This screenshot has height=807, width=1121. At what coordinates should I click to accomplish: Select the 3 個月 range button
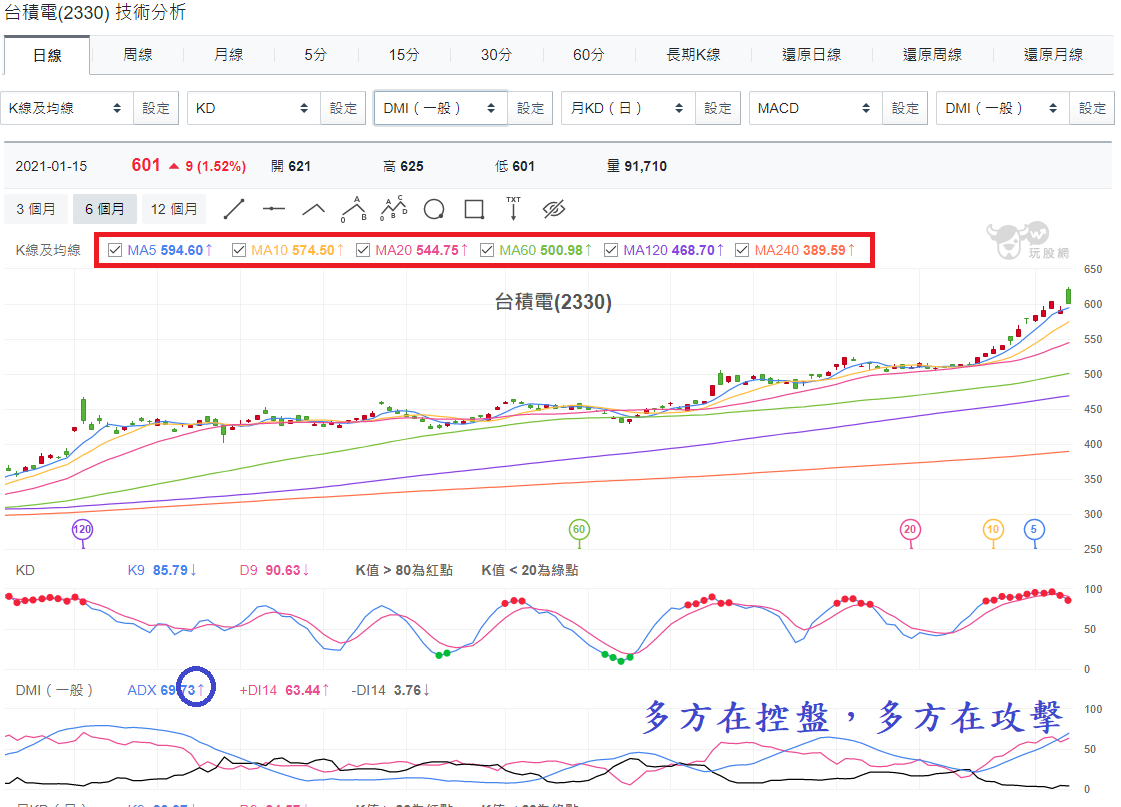click(36, 209)
